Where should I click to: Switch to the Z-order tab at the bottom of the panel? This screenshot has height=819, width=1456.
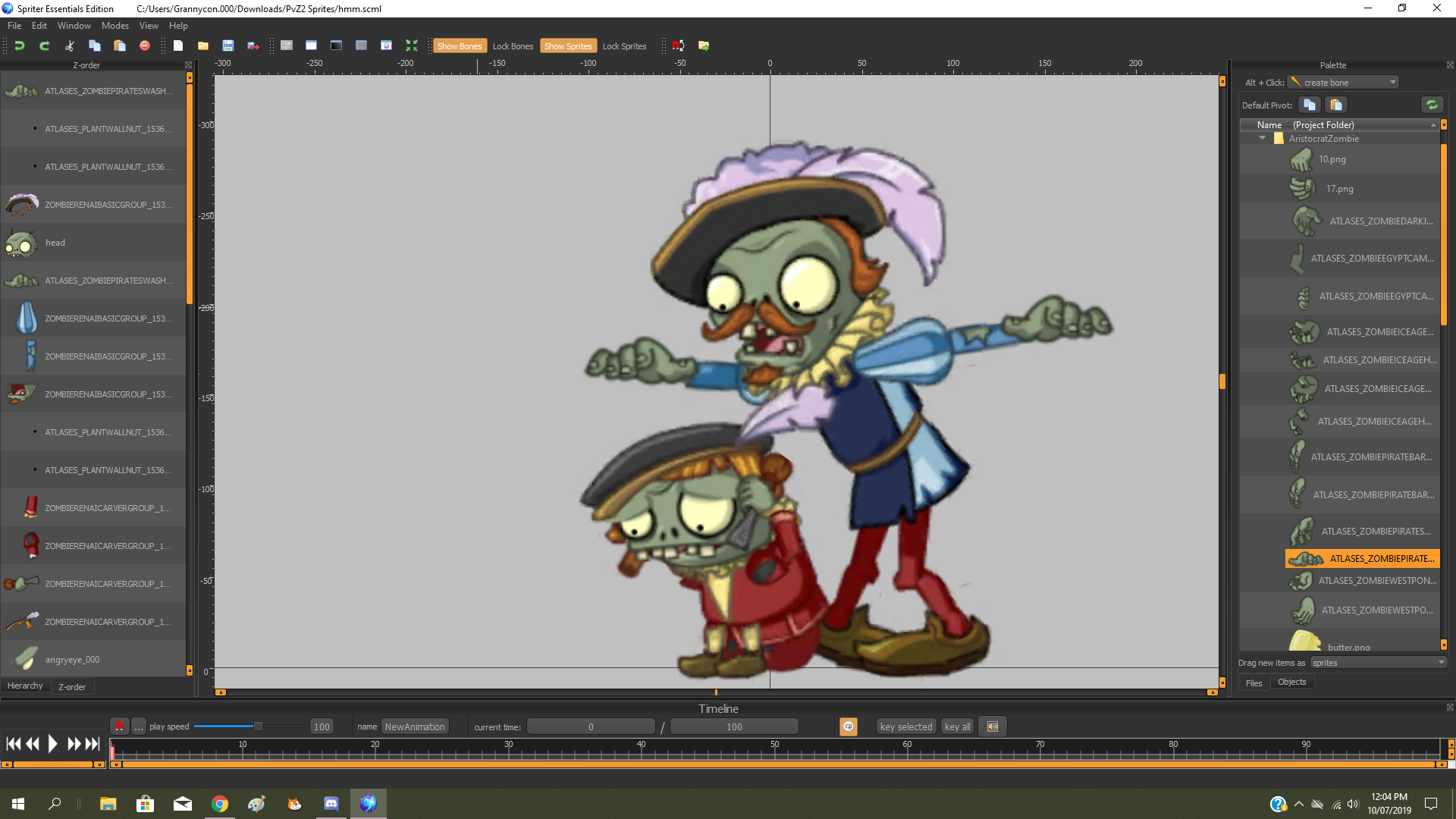pyautogui.click(x=72, y=686)
